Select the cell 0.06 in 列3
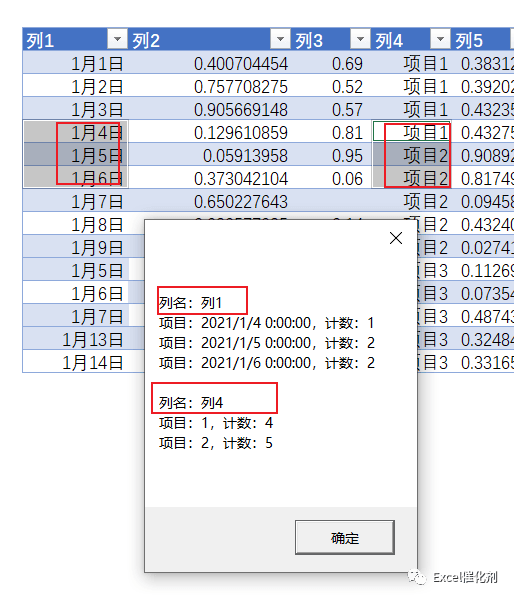Screen dimensions: 514x600 tap(331, 177)
